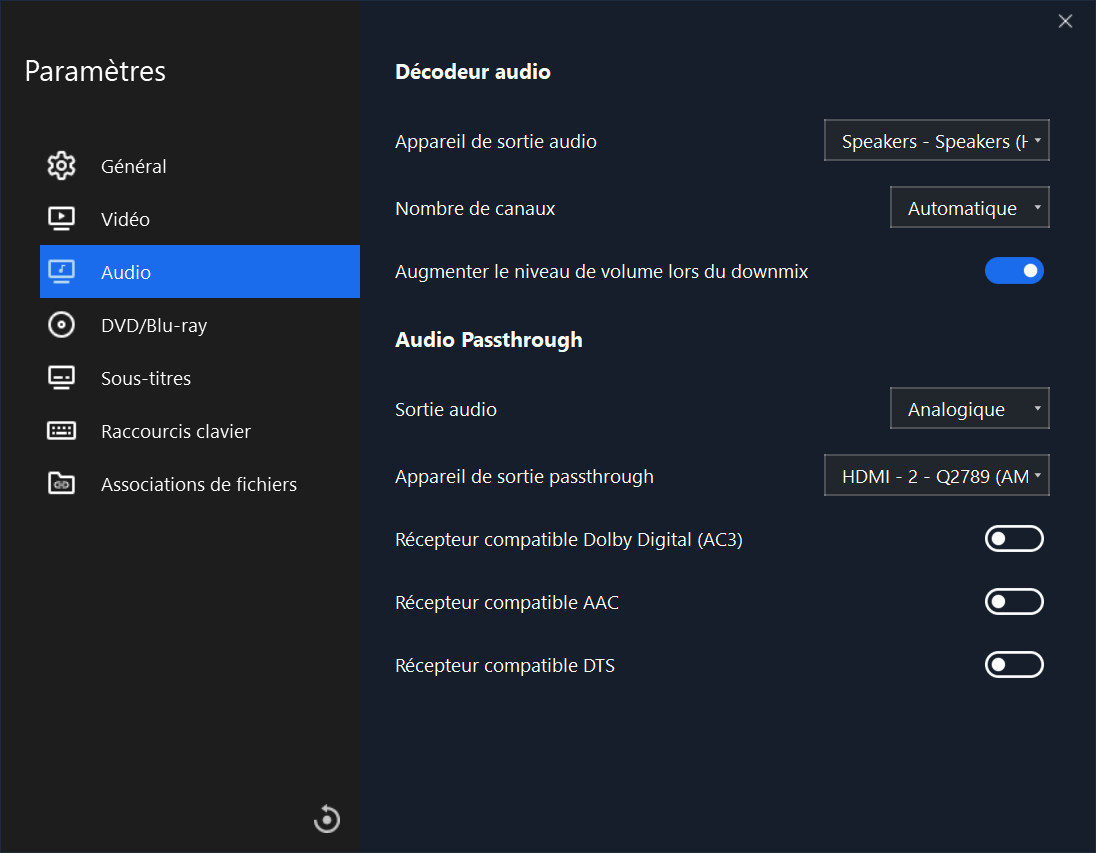Switch to the Vidéo settings tab
This screenshot has width=1096, height=853.
(125, 219)
